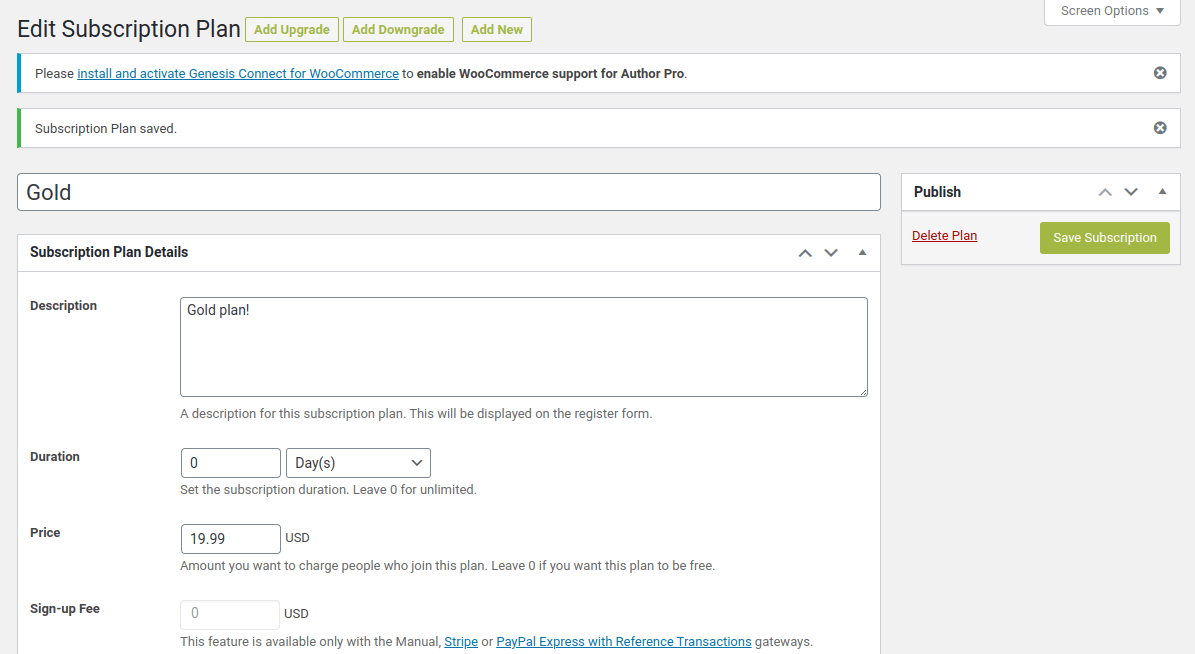Click the Delete Plan link
1195x654 pixels.
pyautogui.click(x=944, y=236)
